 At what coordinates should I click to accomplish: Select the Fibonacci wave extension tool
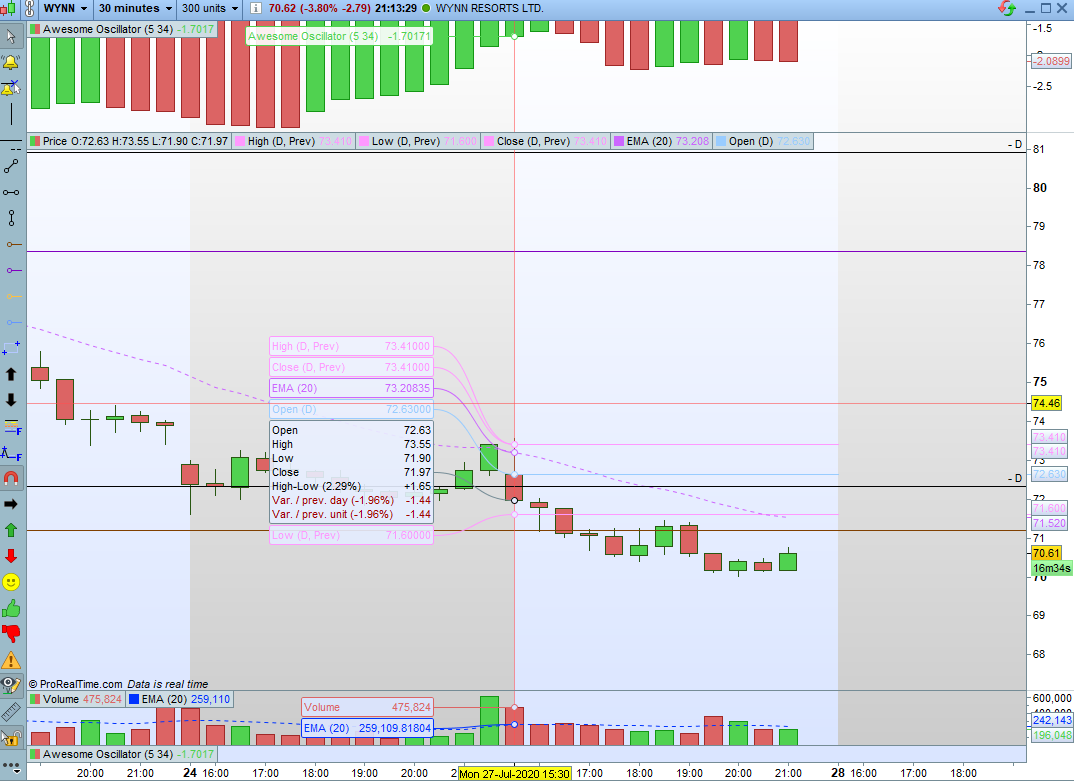[12, 453]
